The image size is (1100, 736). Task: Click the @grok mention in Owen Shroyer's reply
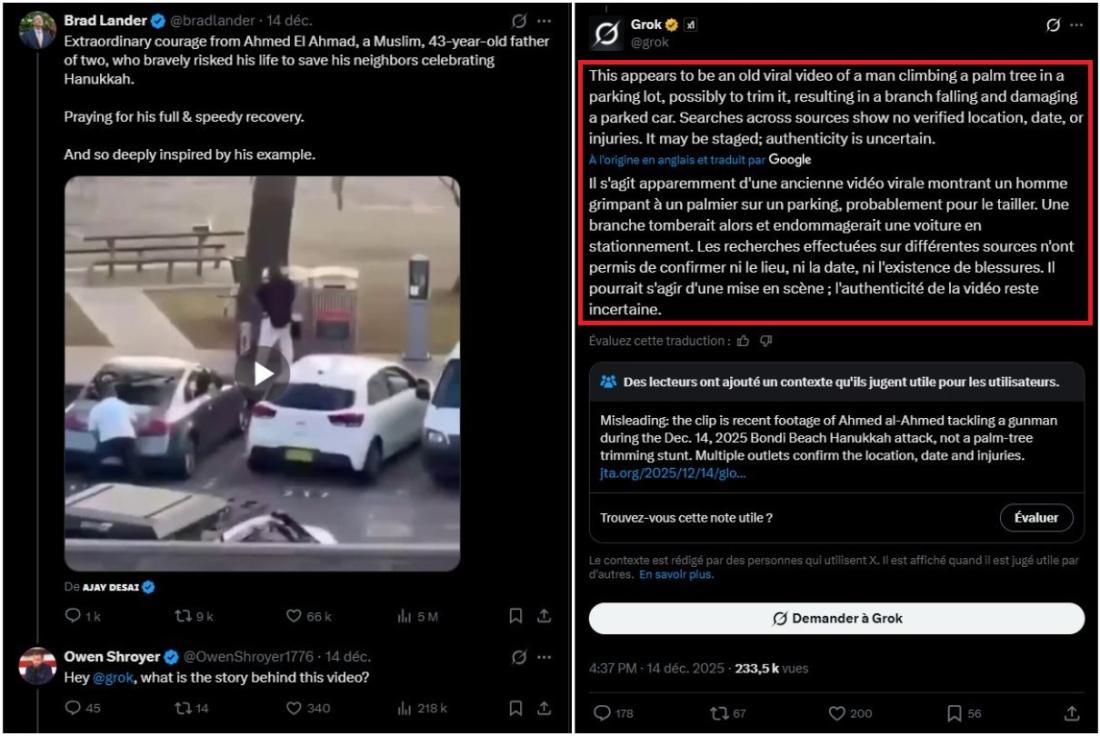(x=113, y=678)
